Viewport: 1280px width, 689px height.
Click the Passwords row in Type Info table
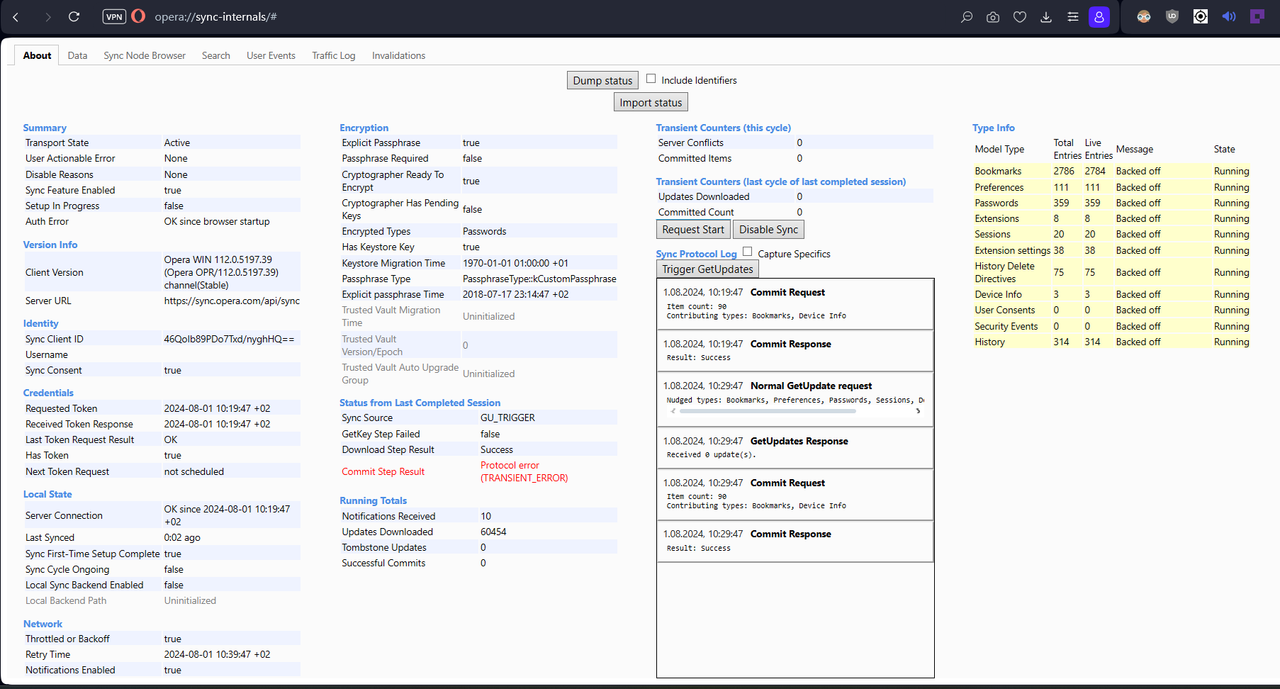(x=1112, y=203)
